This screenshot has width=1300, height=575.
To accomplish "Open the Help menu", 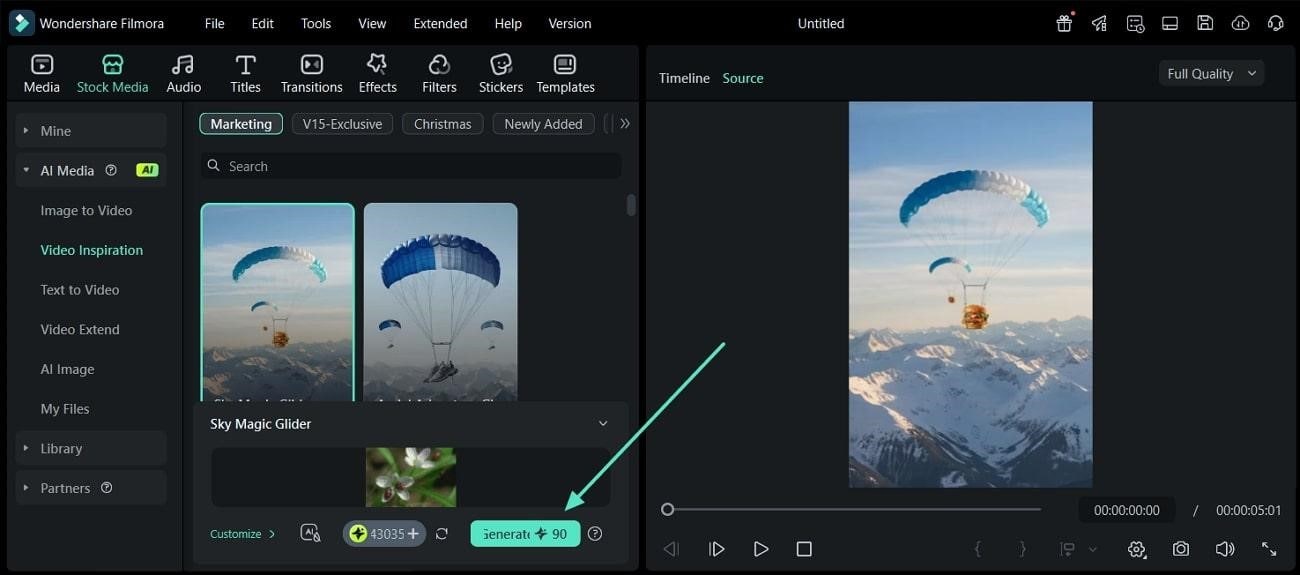I will coord(508,23).
